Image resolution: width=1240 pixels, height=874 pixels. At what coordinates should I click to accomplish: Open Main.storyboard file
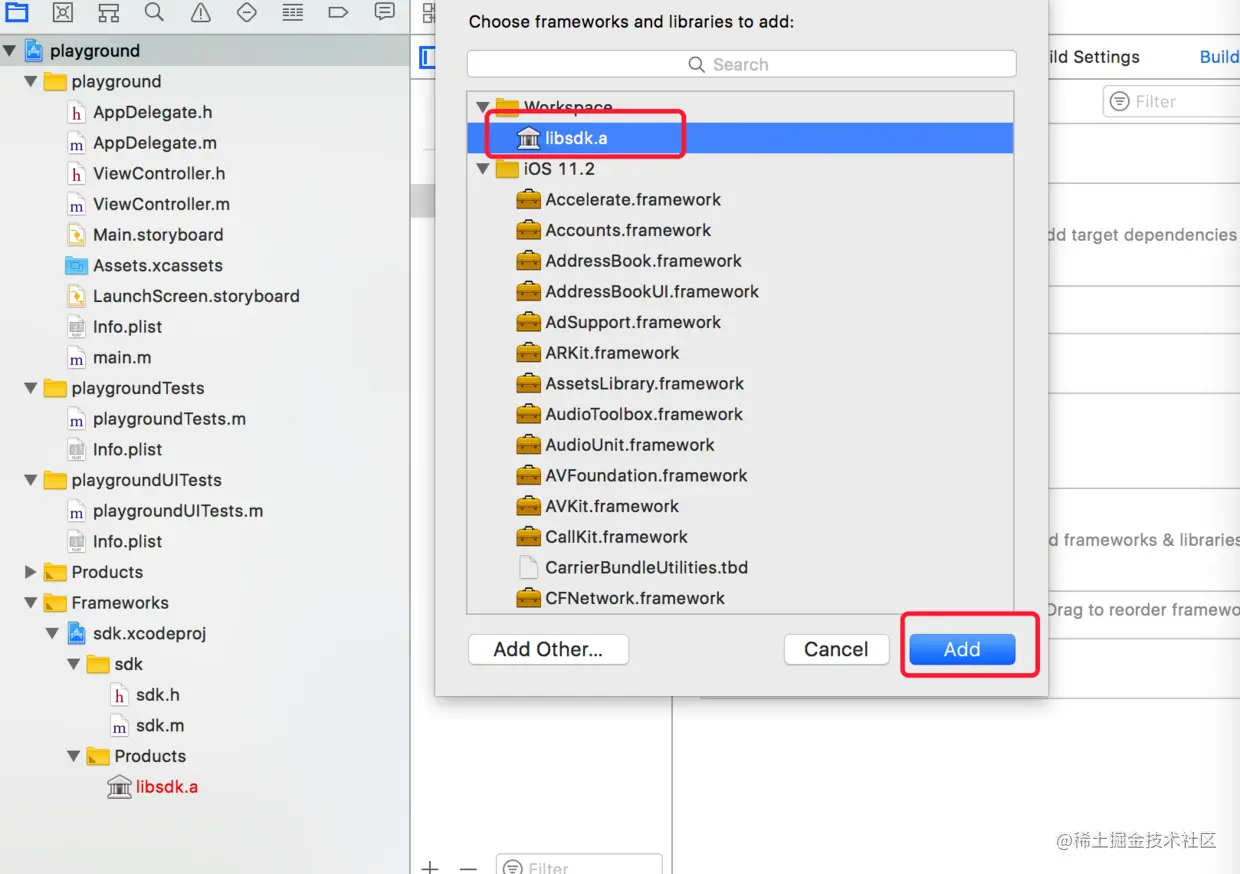(x=157, y=235)
